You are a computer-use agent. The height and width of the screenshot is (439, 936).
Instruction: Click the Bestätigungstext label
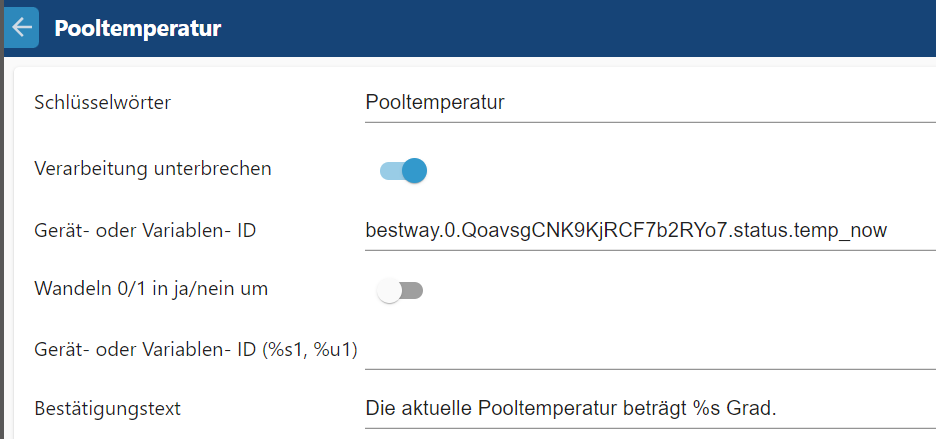[107, 409]
